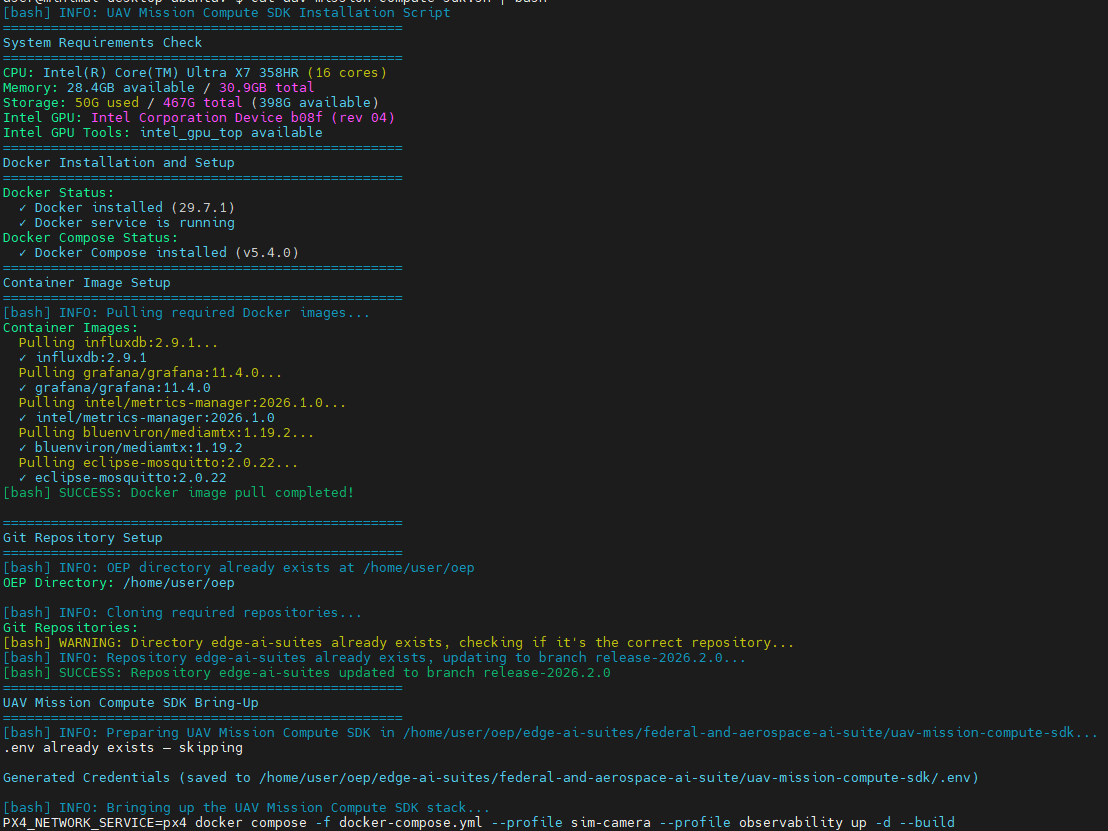The image size is (1108, 831).
Task: Click 'Cloning required repositories...' info line
Action: tap(182, 613)
